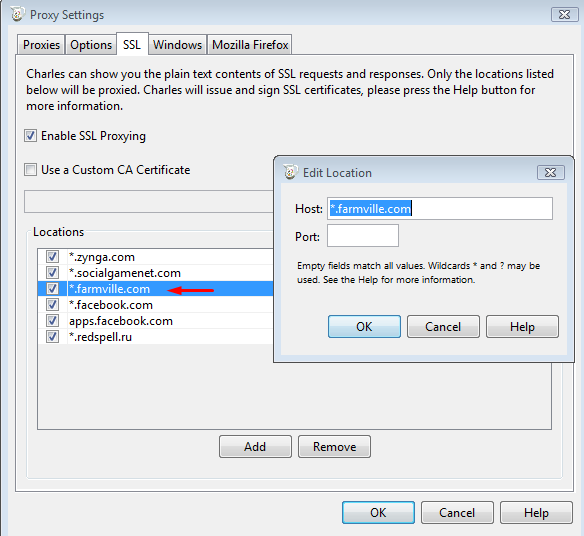Select the *.farmville.com list entry
This screenshot has width=584, height=536.
pos(156,289)
